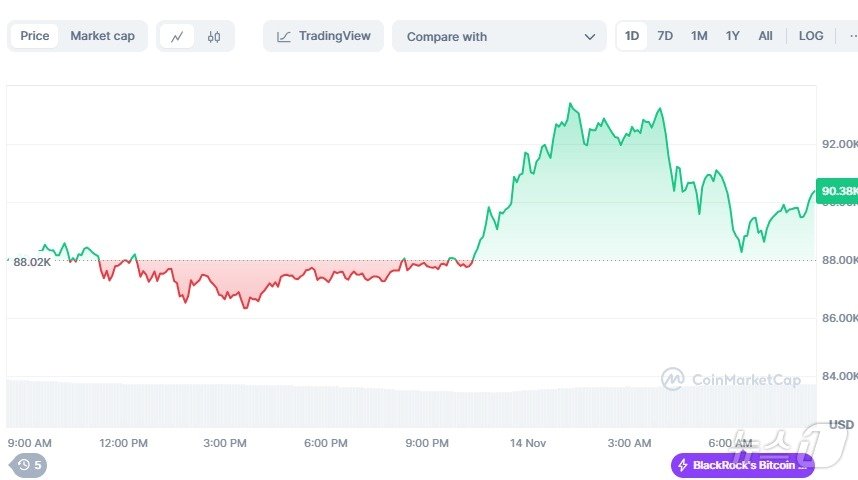Select the 1Y time range
The height and width of the screenshot is (480, 858).
(x=733, y=36)
